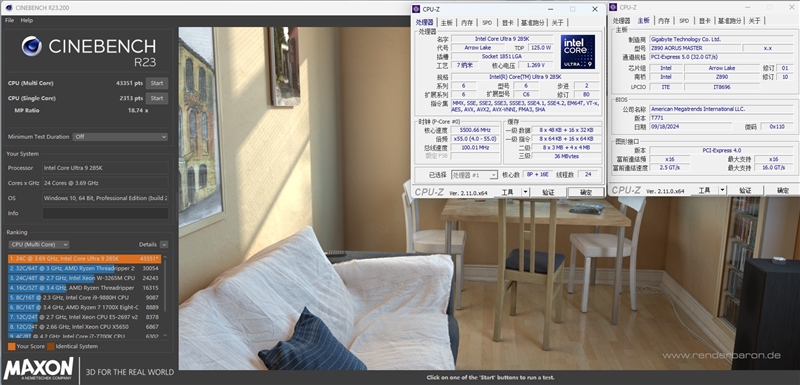Open the 处理器 #1 selection dropdown
The height and width of the screenshot is (385, 800).
point(474,175)
